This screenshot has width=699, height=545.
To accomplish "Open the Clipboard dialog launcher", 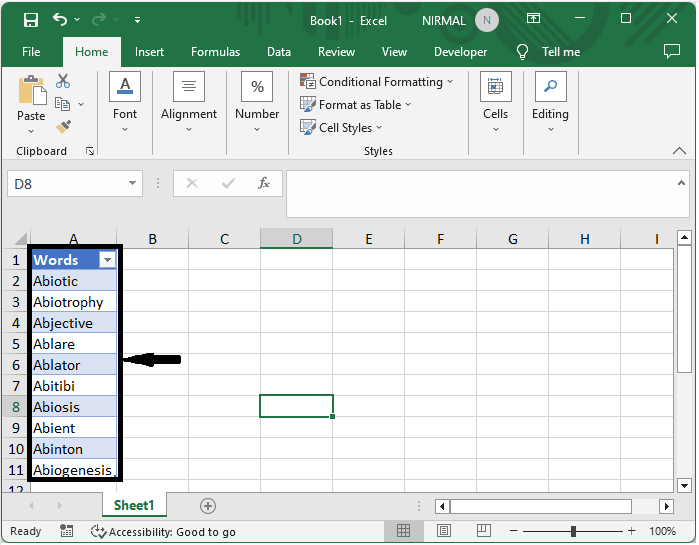I will (90, 152).
